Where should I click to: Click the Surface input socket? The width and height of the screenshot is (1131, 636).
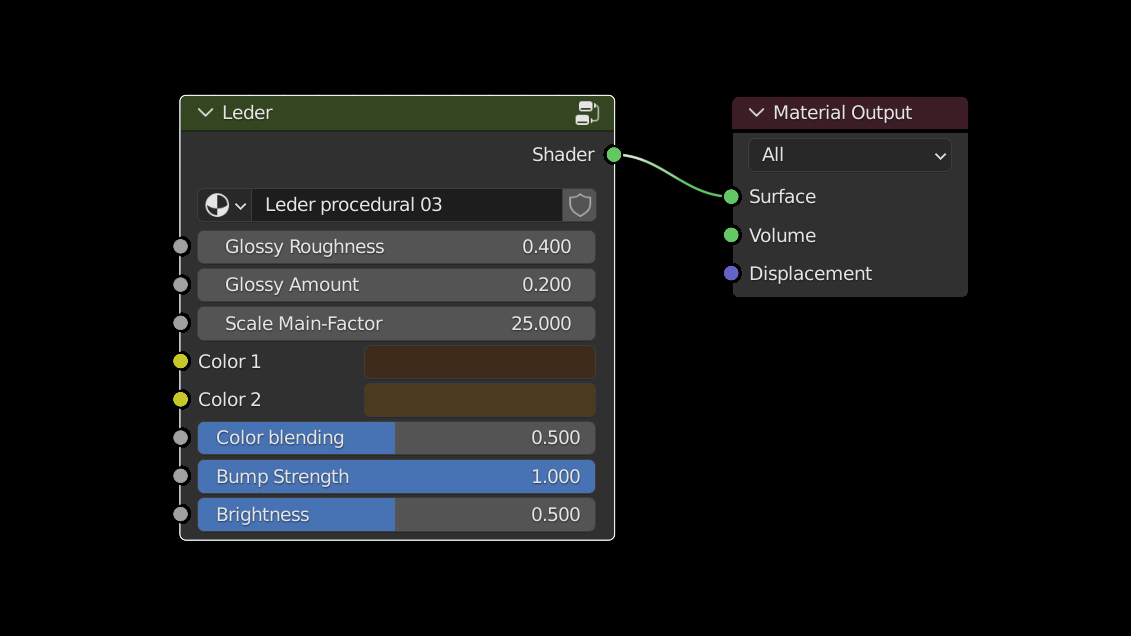pyautogui.click(x=731, y=196)
